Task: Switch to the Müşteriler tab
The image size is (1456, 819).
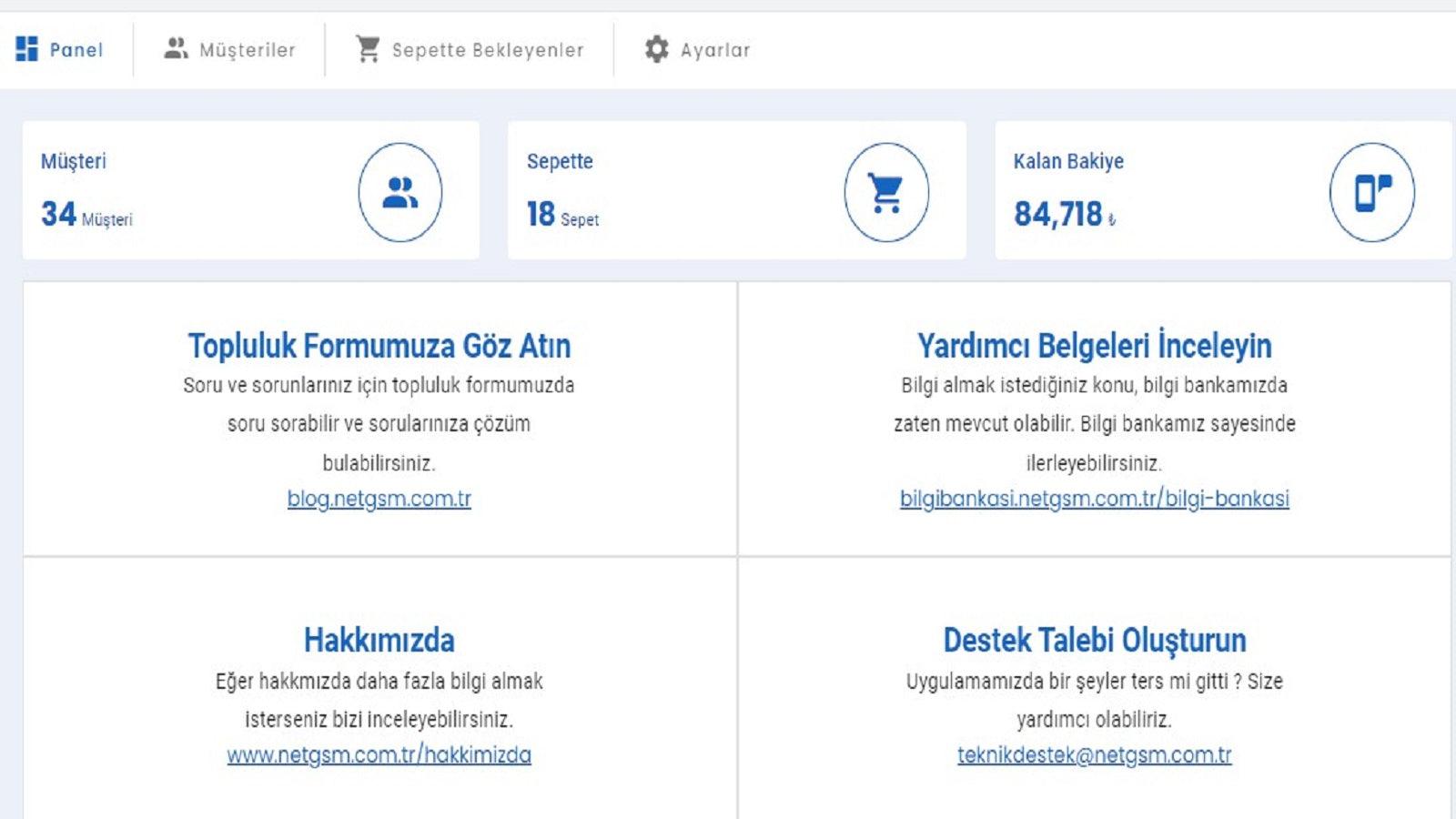Action: pos(246,50)
